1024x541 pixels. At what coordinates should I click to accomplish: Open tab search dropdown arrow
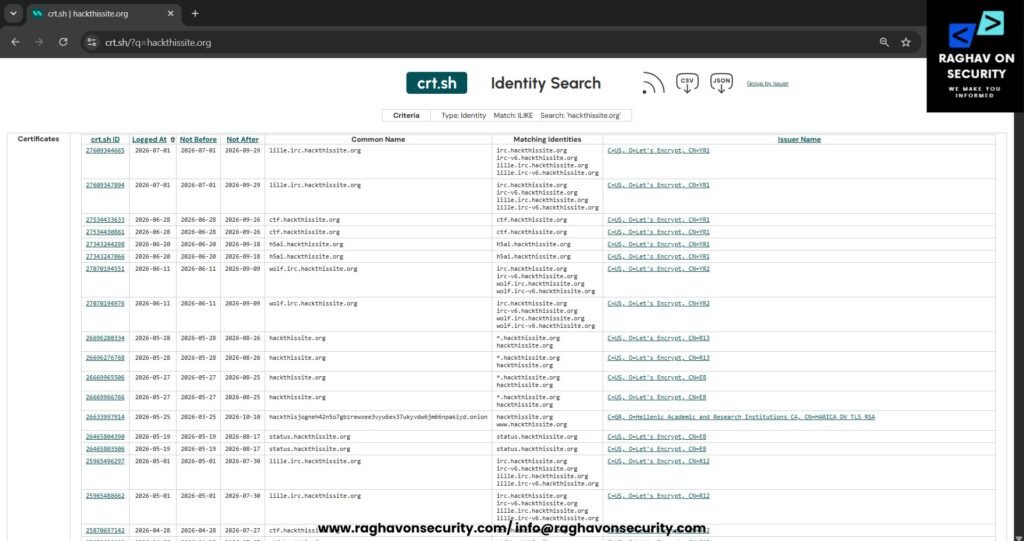pos(13,13)
